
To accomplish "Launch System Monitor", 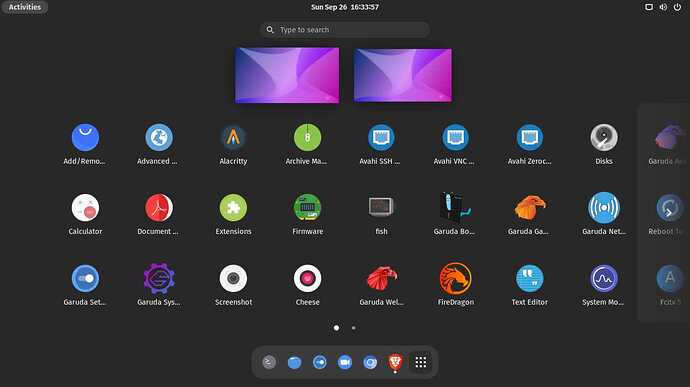I will point(604,278).
